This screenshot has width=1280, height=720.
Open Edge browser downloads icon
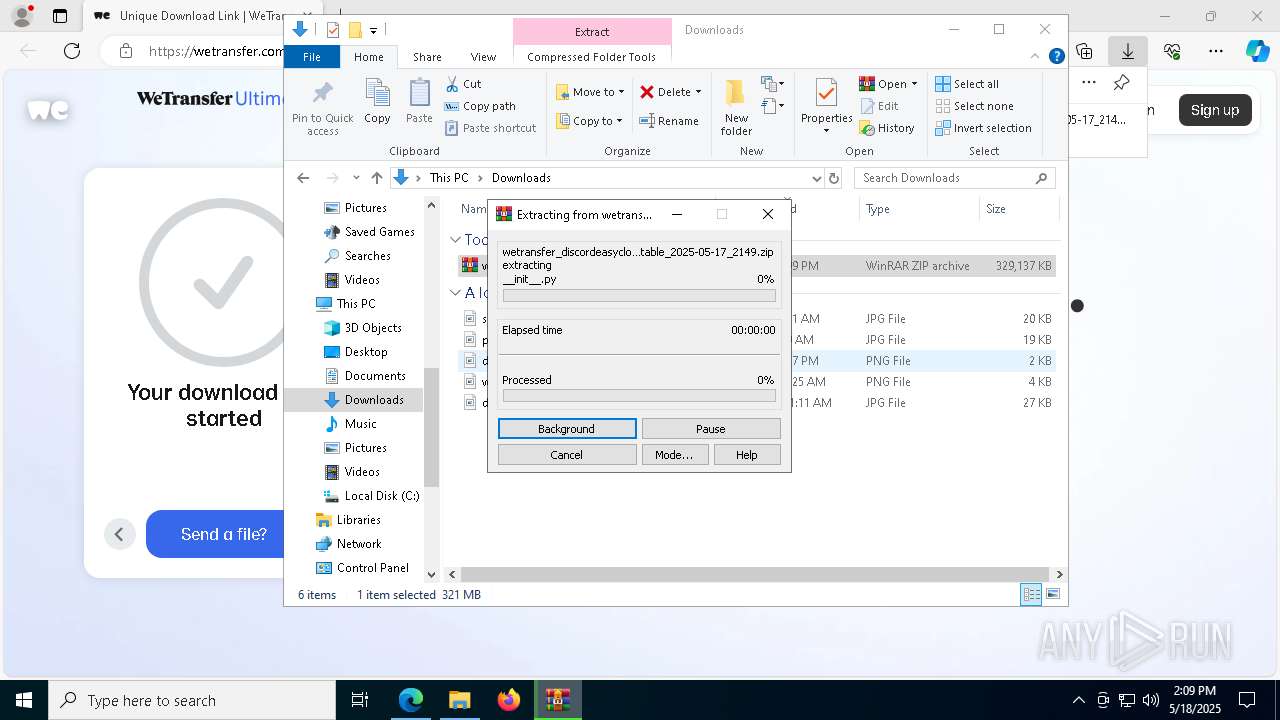tap(1128, 51)
